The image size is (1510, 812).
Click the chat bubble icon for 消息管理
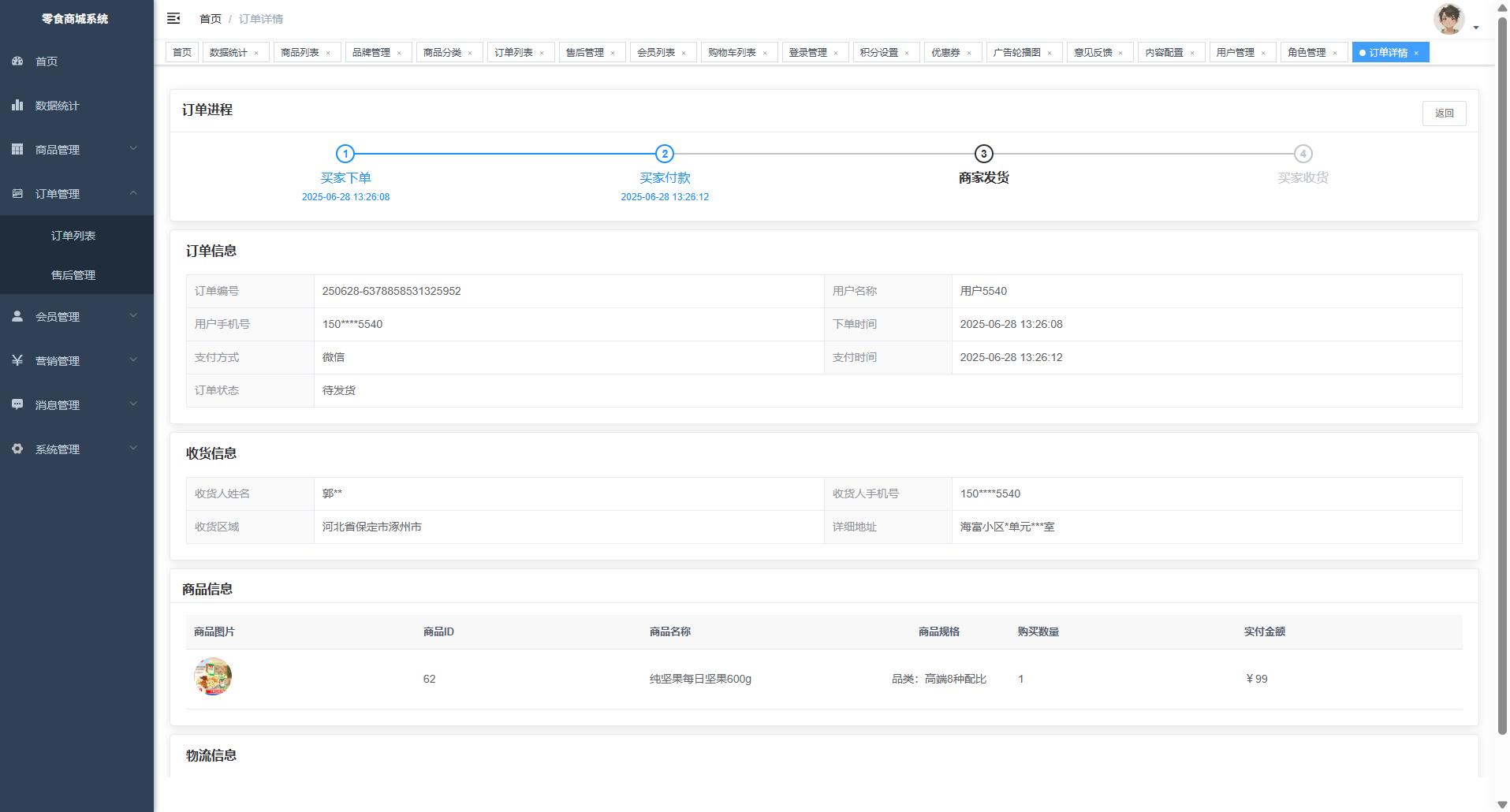click(17, 405)
